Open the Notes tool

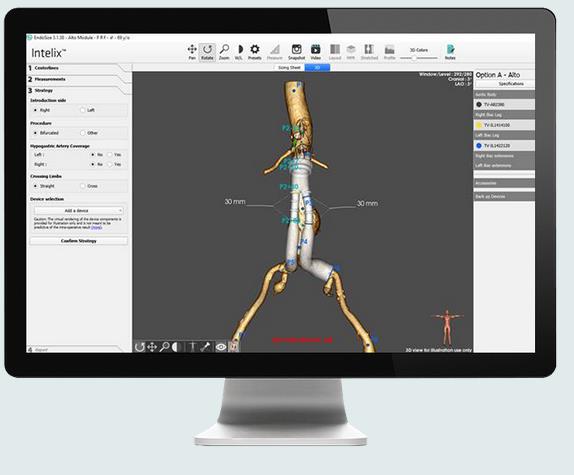tap(450, 52)
